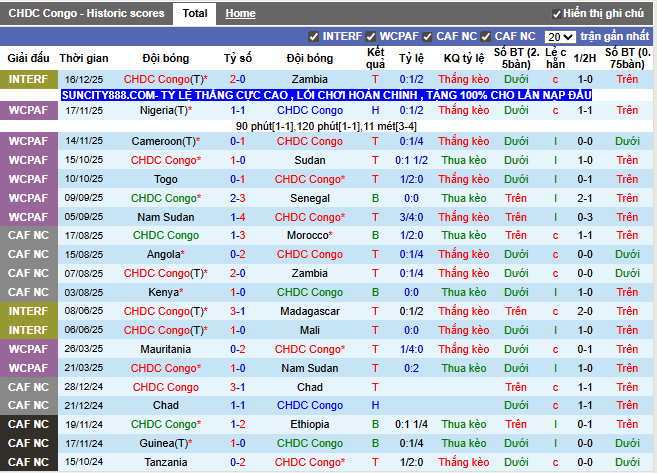657x473 pixels.
Task: Select the '1/2H' column header
Action: (x=585, y=58)
